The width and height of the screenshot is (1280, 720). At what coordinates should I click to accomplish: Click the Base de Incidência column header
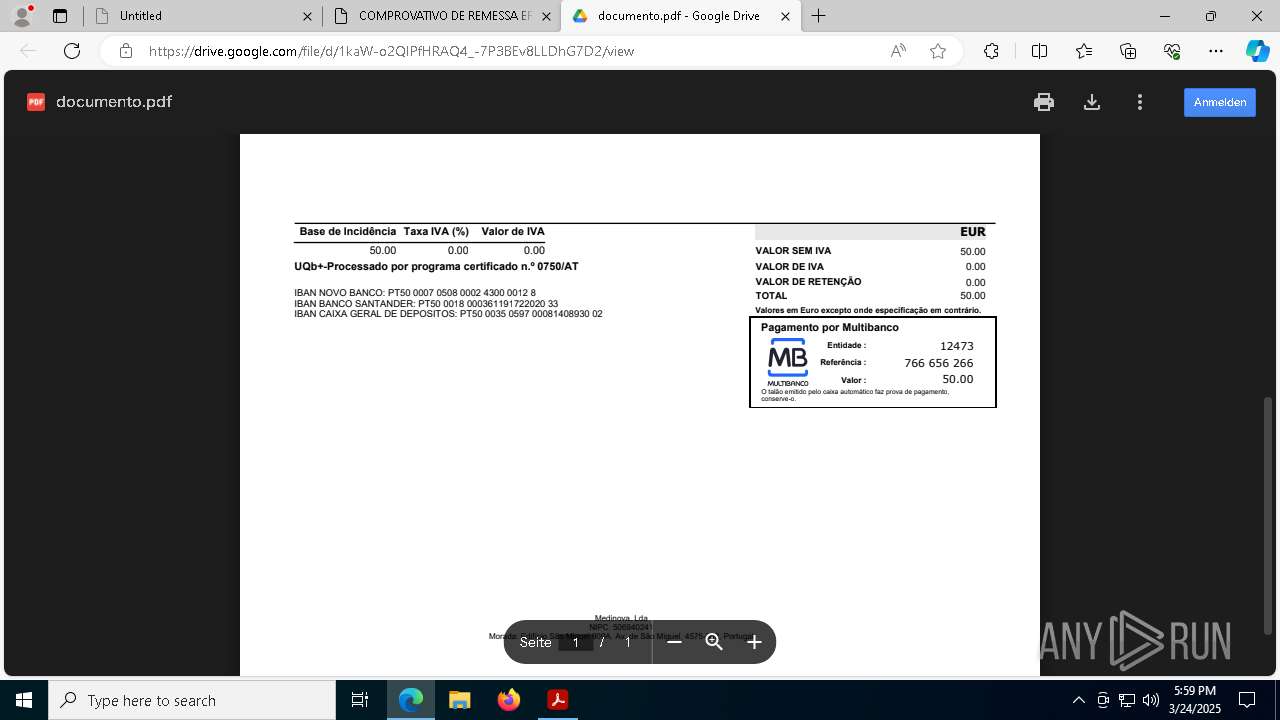click(x=347, y=232)
